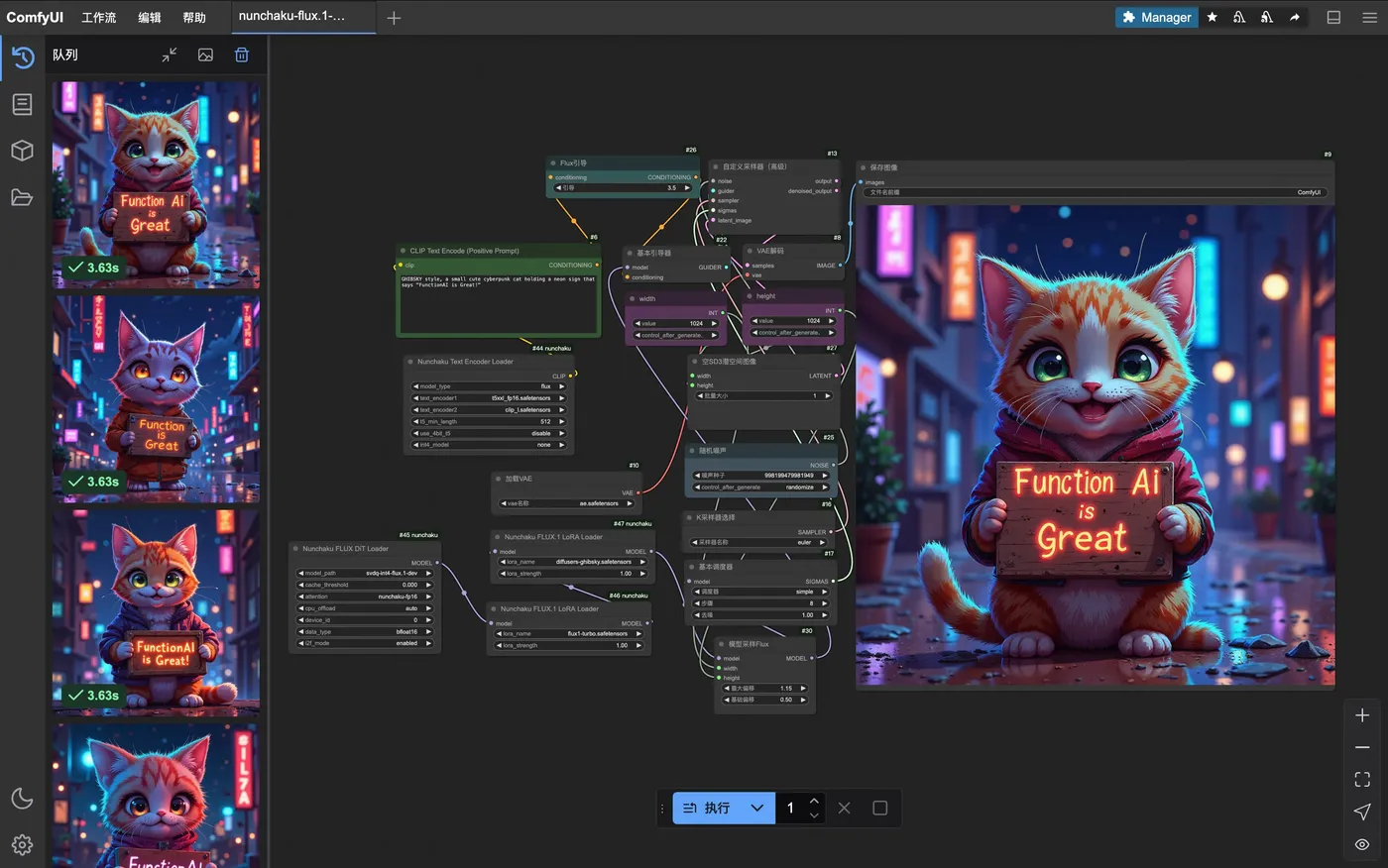Select the second cat thumbnail in queue
1388x868 pixels.
click(x=156, y=398)
